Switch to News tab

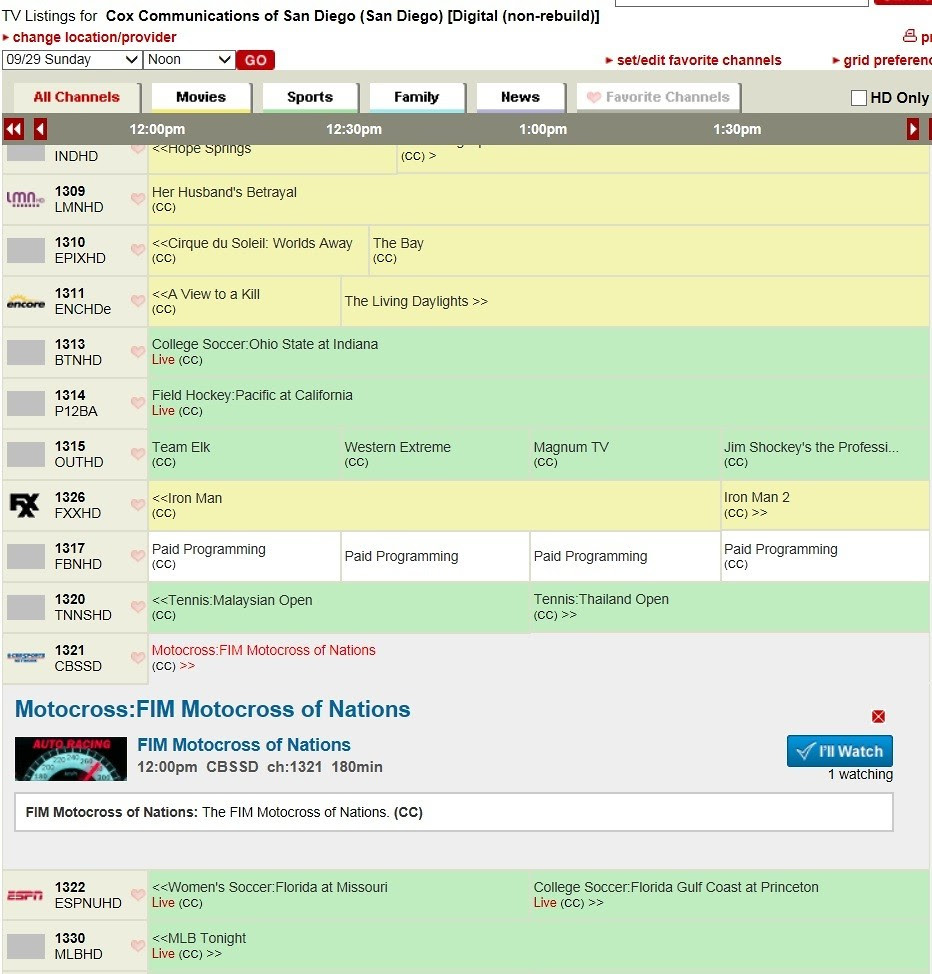(521, 97)
